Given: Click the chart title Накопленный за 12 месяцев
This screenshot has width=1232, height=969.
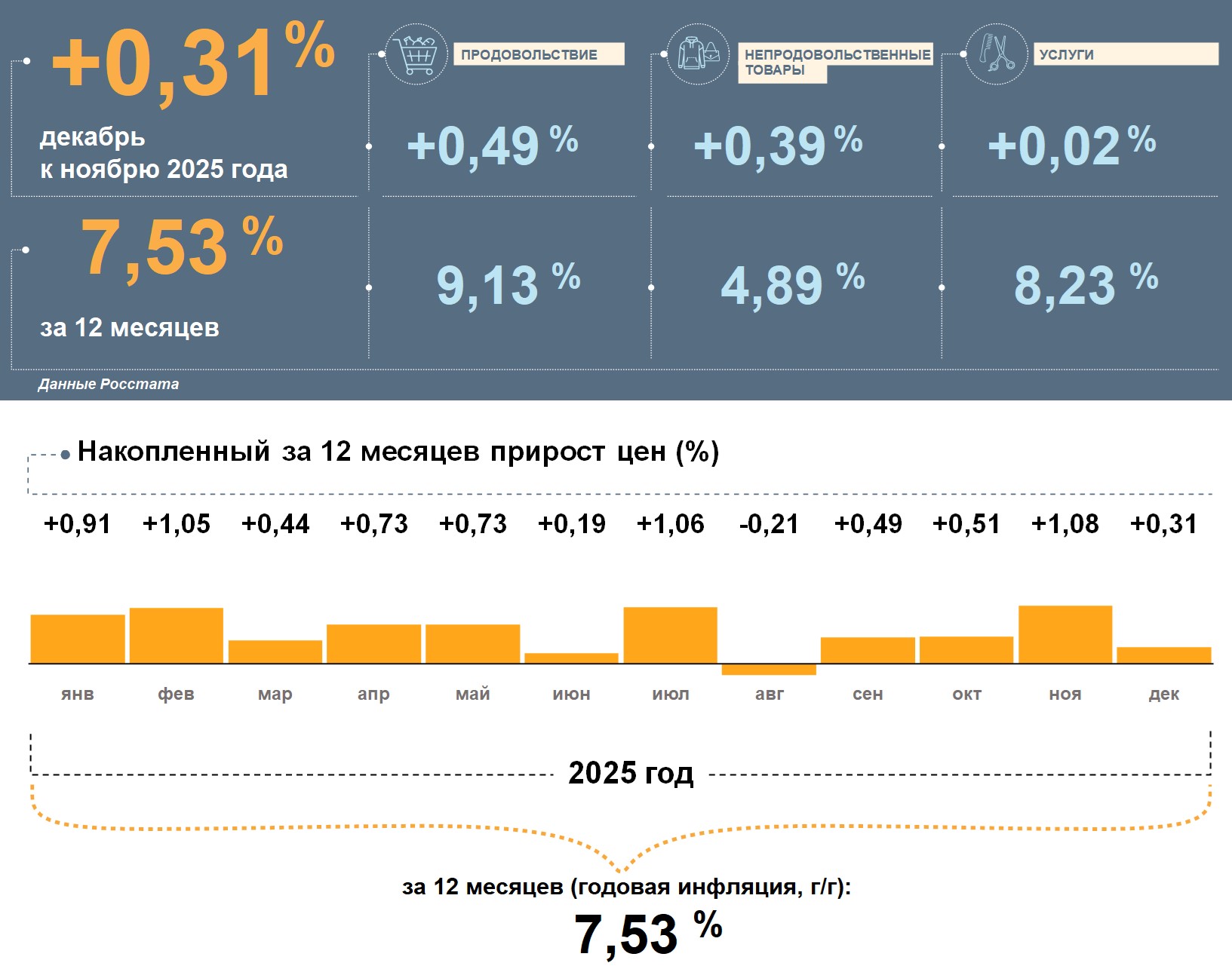Looking at the screenshot, I should 398,452.
